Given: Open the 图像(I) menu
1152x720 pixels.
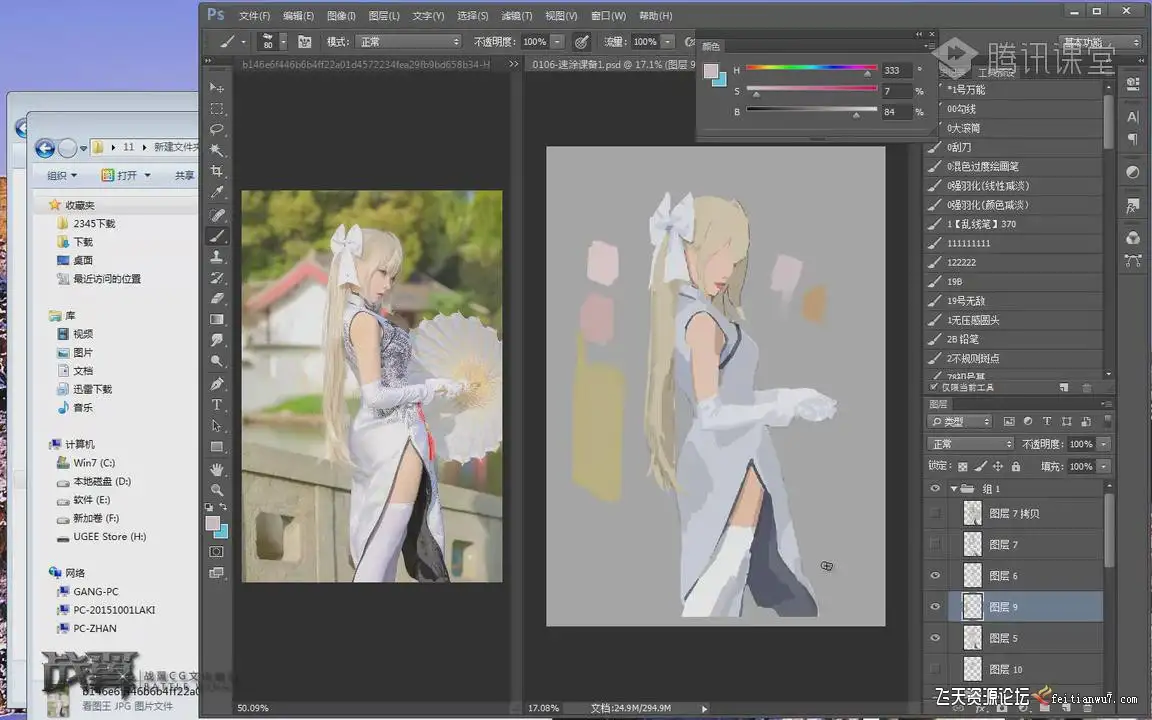Looking at the screenshot, I should click(x=341, y=16).
